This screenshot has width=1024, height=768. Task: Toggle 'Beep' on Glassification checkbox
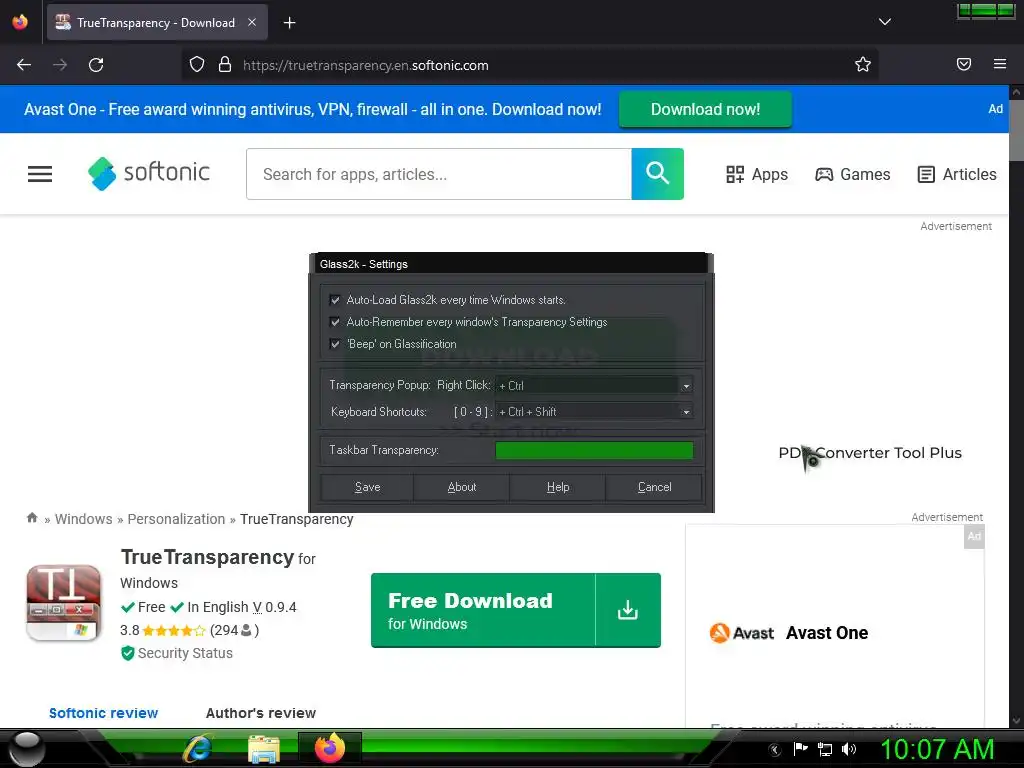335,344
